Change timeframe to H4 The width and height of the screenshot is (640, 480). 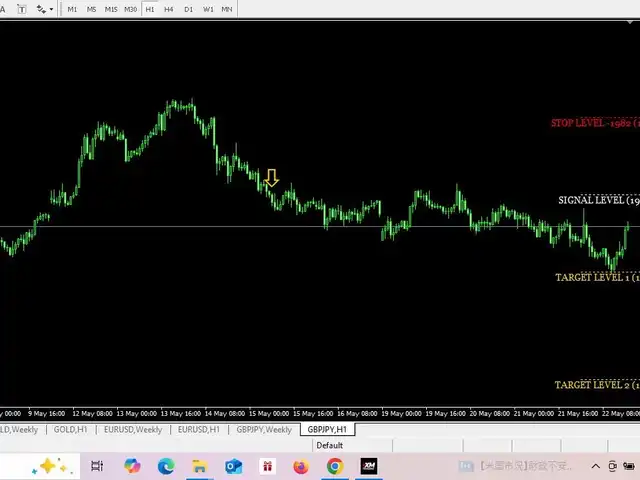click(x=169, y=9)
